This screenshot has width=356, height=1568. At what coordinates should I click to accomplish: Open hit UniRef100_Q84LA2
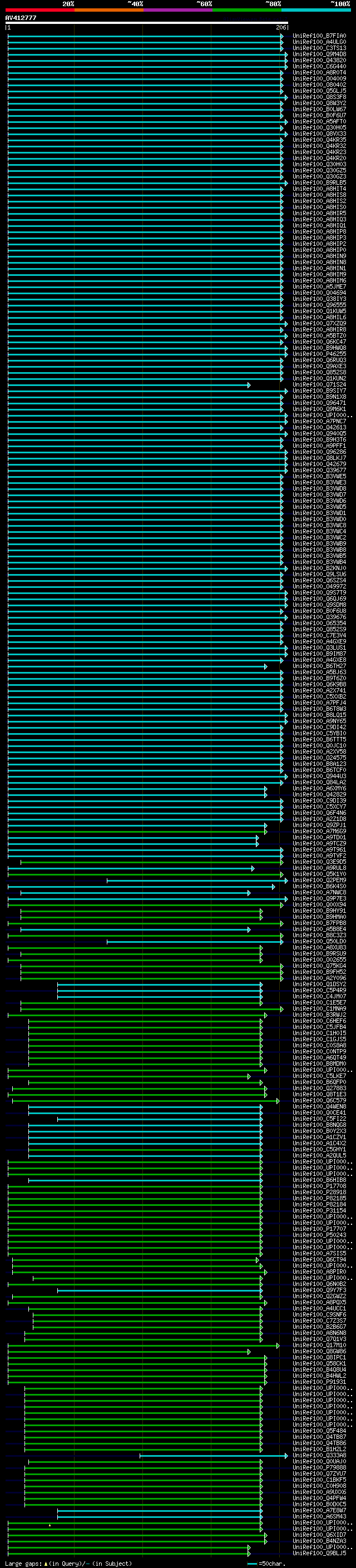pyautogui.click(x=319, y=782)
